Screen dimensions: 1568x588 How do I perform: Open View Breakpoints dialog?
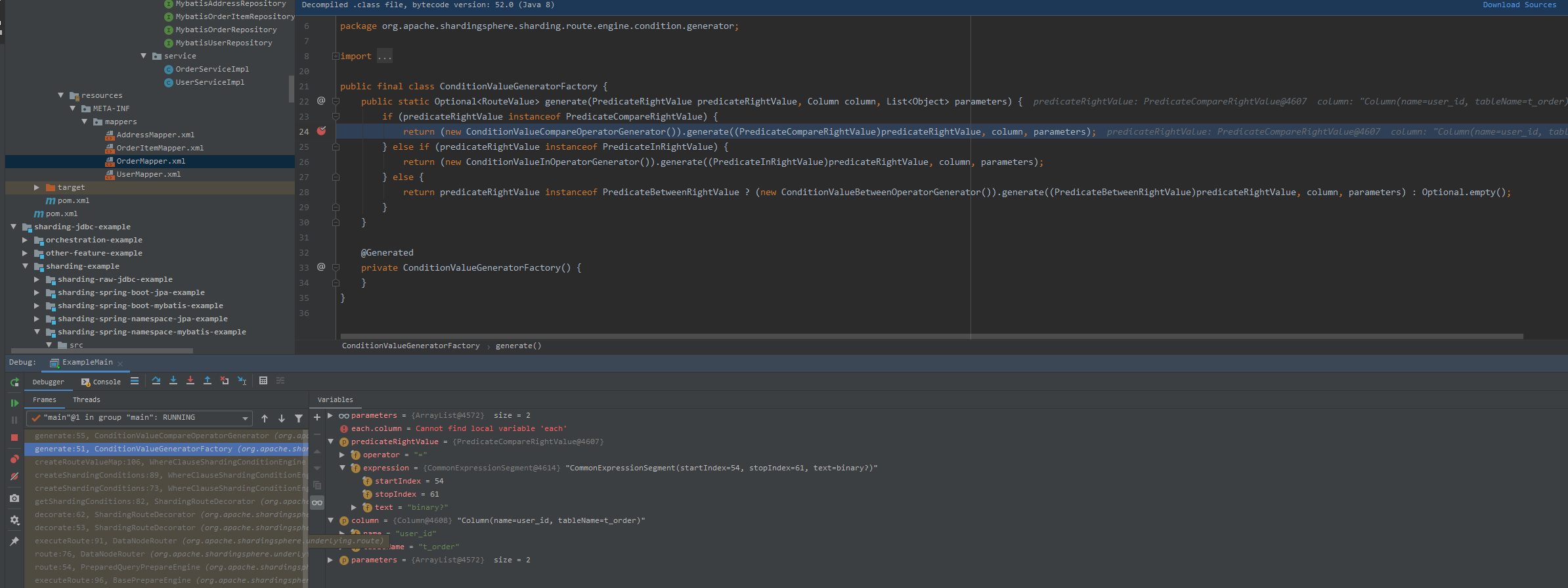[14, 459]
